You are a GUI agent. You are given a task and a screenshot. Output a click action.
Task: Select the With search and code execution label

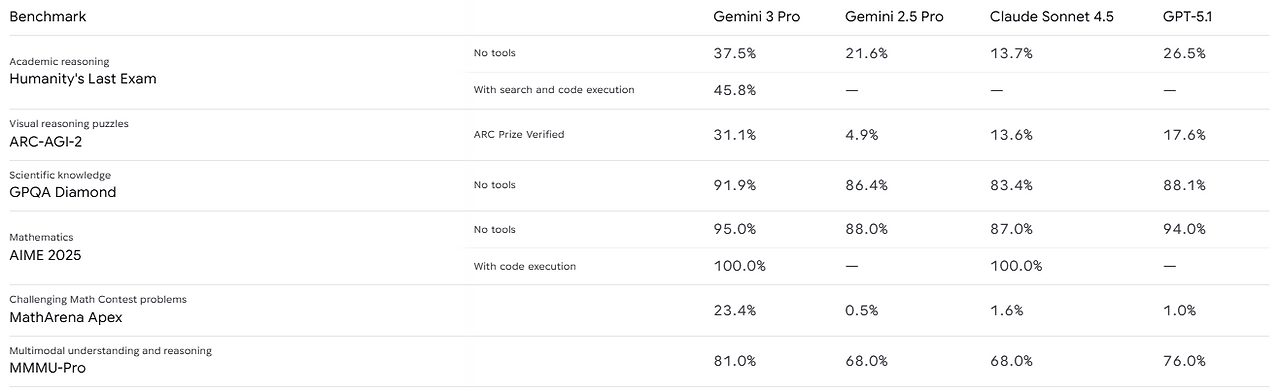tap(554, 90)
